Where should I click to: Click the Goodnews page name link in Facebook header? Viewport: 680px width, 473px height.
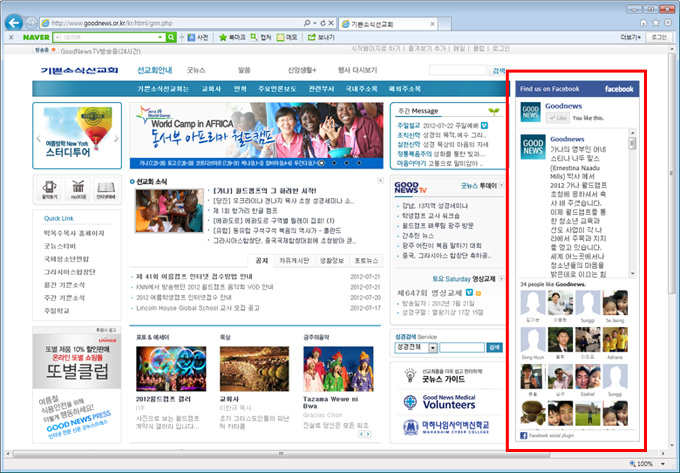[x=563, y=106]
